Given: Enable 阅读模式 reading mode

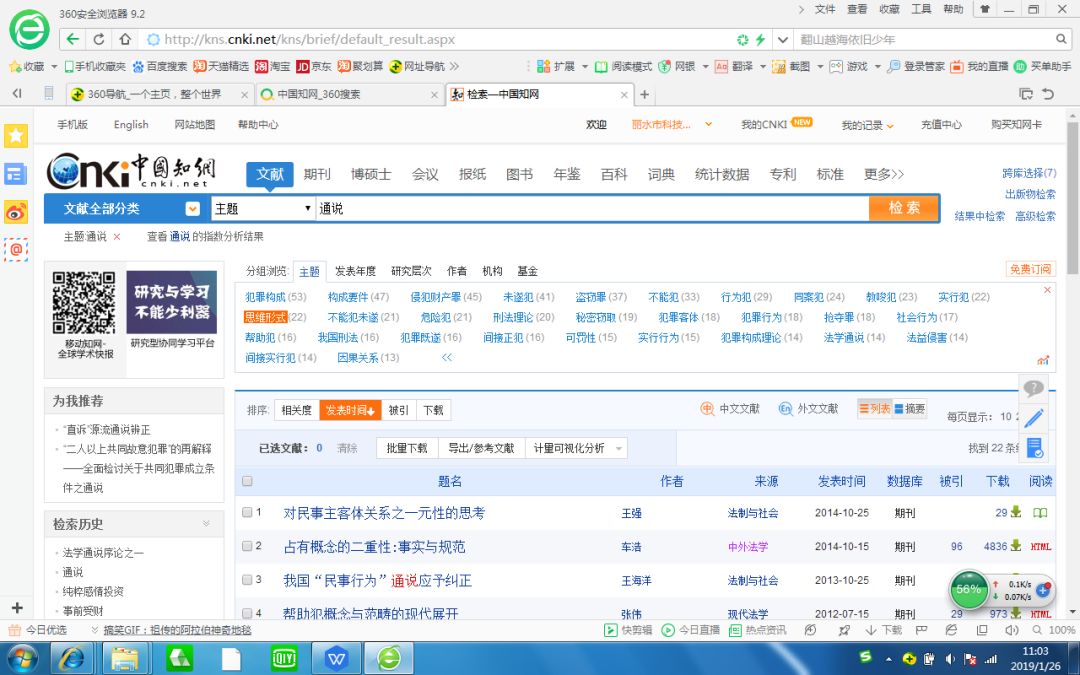Looking at the screenshot, I should tap(631, 66).
